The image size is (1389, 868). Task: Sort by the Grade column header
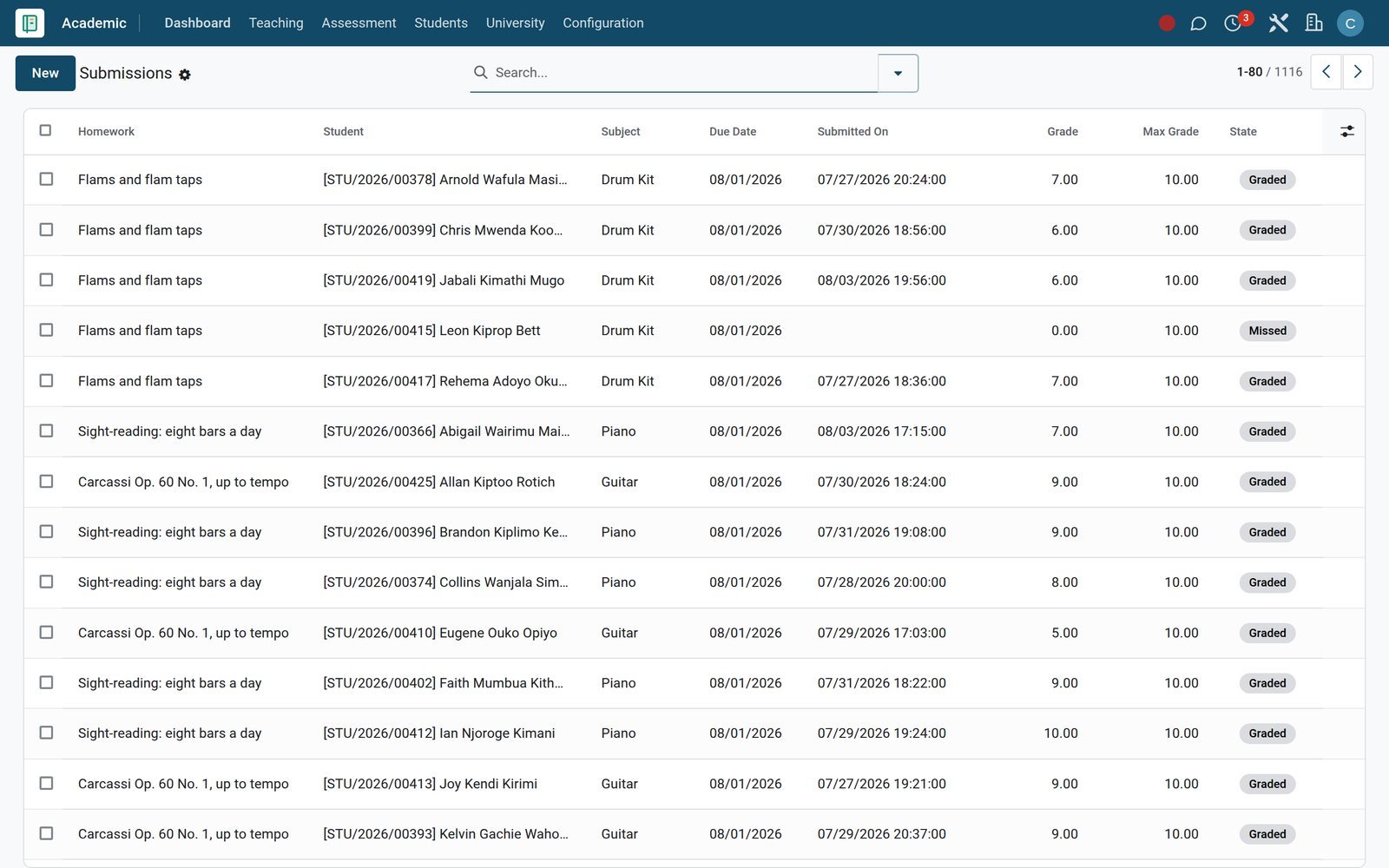tap(1063, 132)
